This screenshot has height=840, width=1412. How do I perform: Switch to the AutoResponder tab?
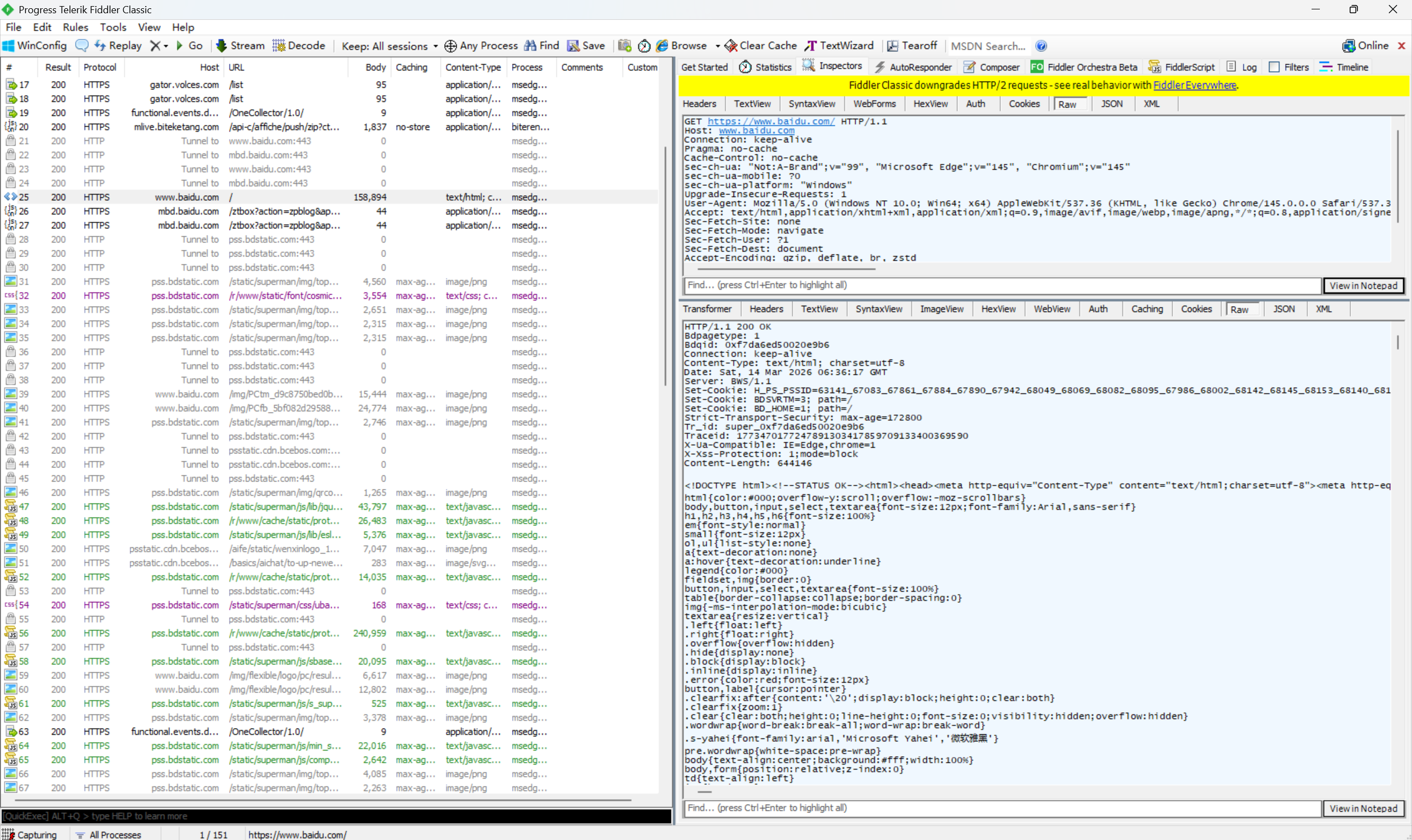913,67
